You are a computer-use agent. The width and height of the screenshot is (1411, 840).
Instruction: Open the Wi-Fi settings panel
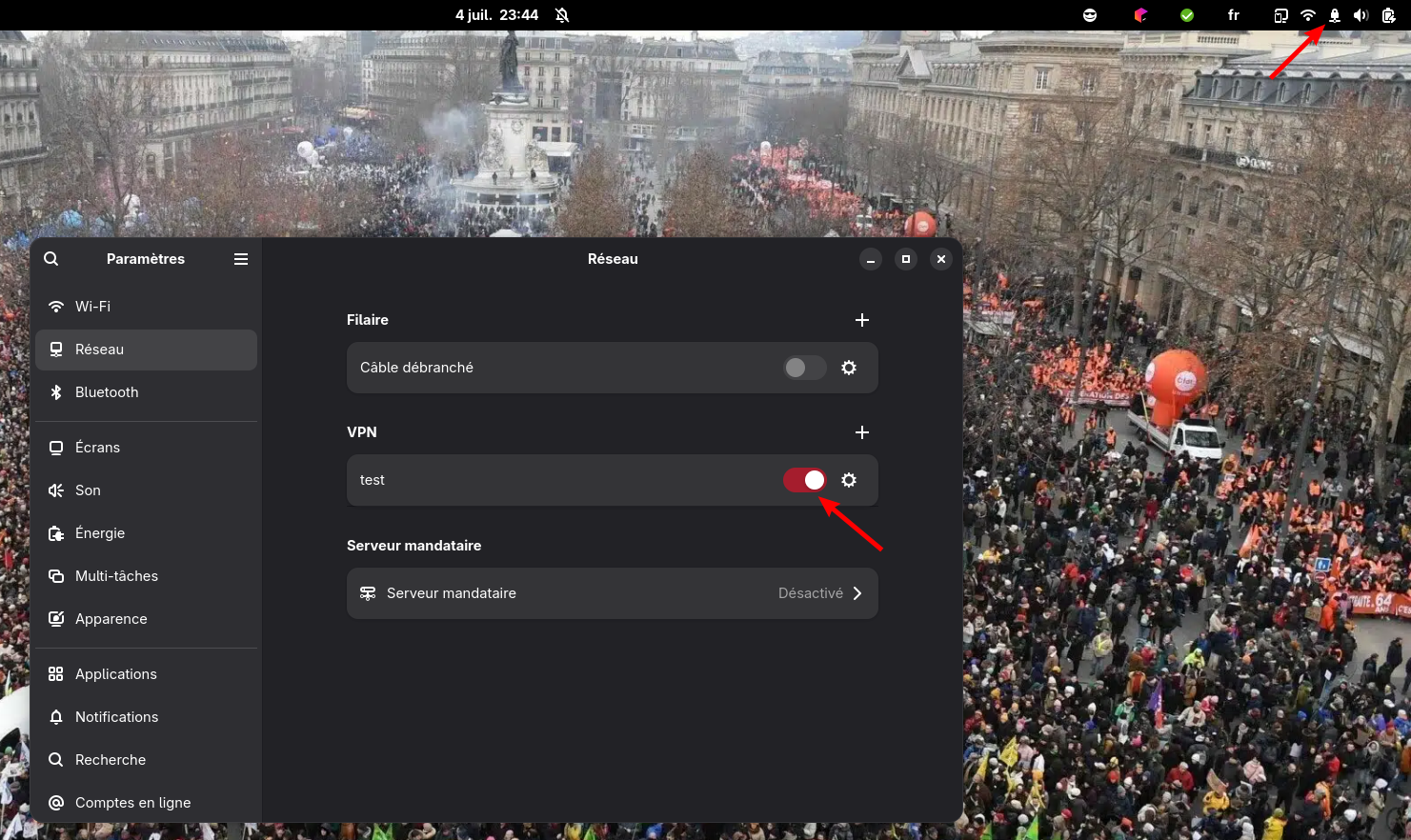coord(147,307)
